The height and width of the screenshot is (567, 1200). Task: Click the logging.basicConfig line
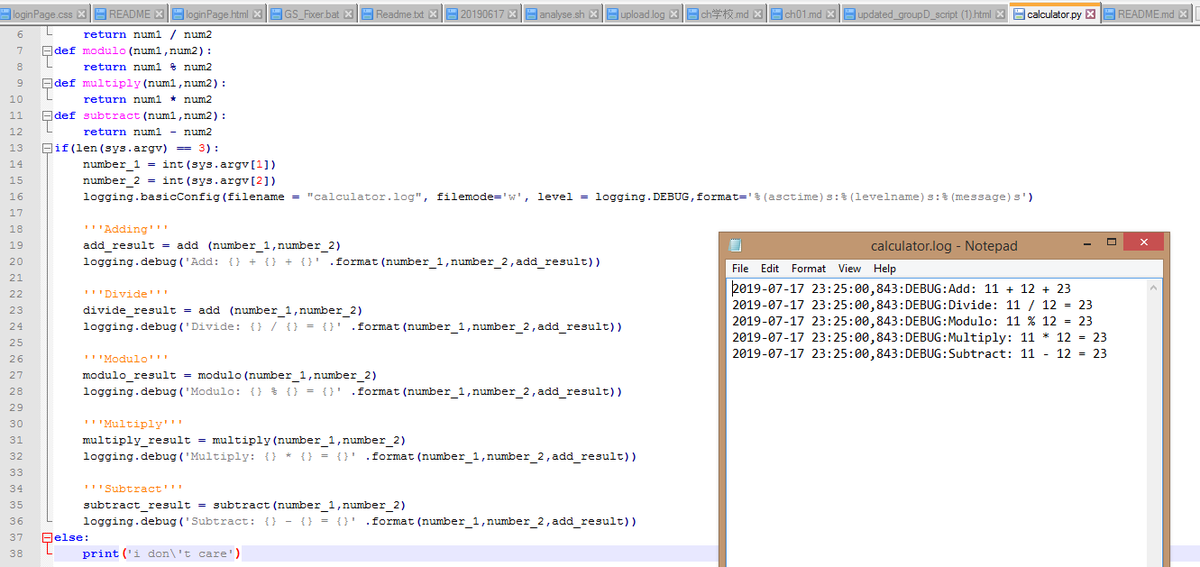(x=558, y=196)
